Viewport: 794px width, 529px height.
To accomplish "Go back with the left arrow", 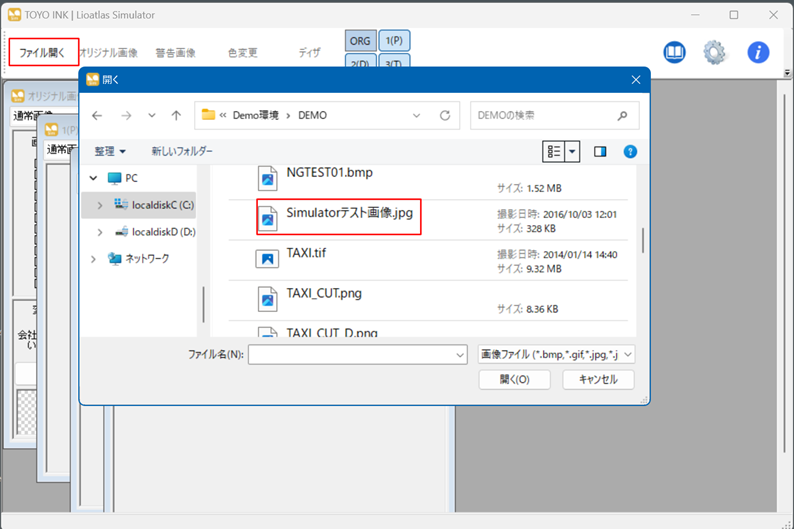I will 97,115.
